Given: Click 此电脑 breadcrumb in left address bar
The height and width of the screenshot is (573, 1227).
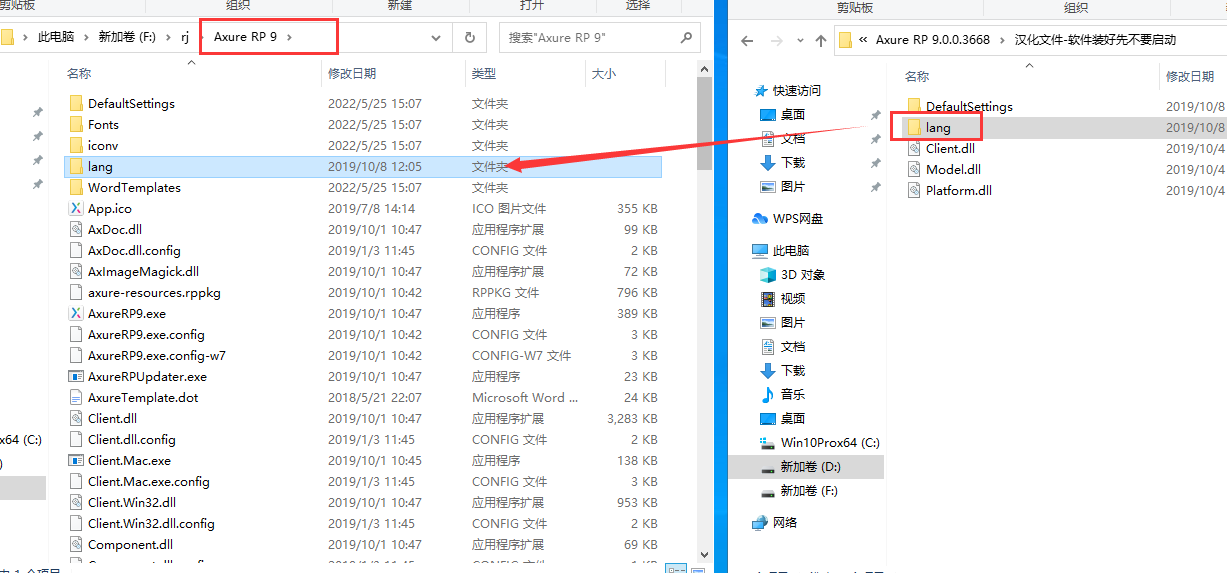Looking at the screenshot, I should (56, 37).
